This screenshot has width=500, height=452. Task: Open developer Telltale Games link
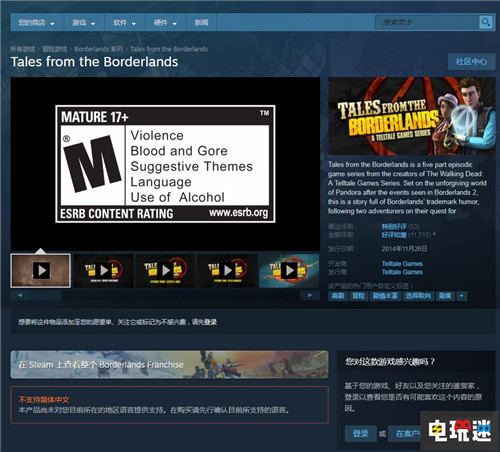(x=402, y=264)
